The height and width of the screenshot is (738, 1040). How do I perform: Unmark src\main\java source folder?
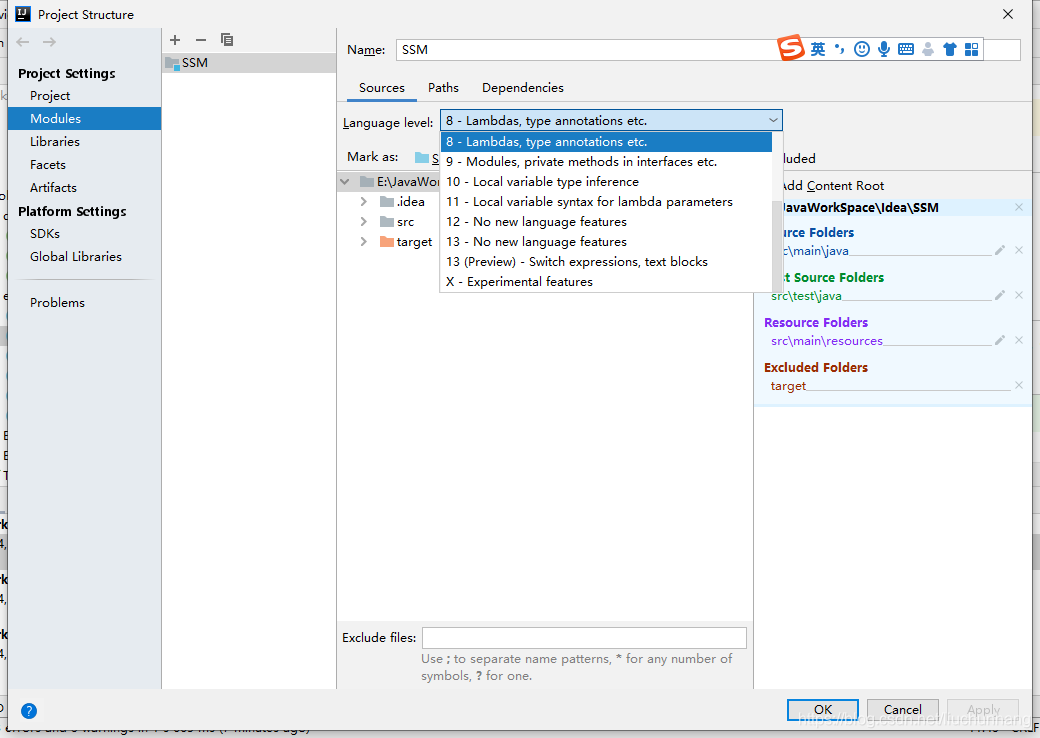coord(1019,250)
